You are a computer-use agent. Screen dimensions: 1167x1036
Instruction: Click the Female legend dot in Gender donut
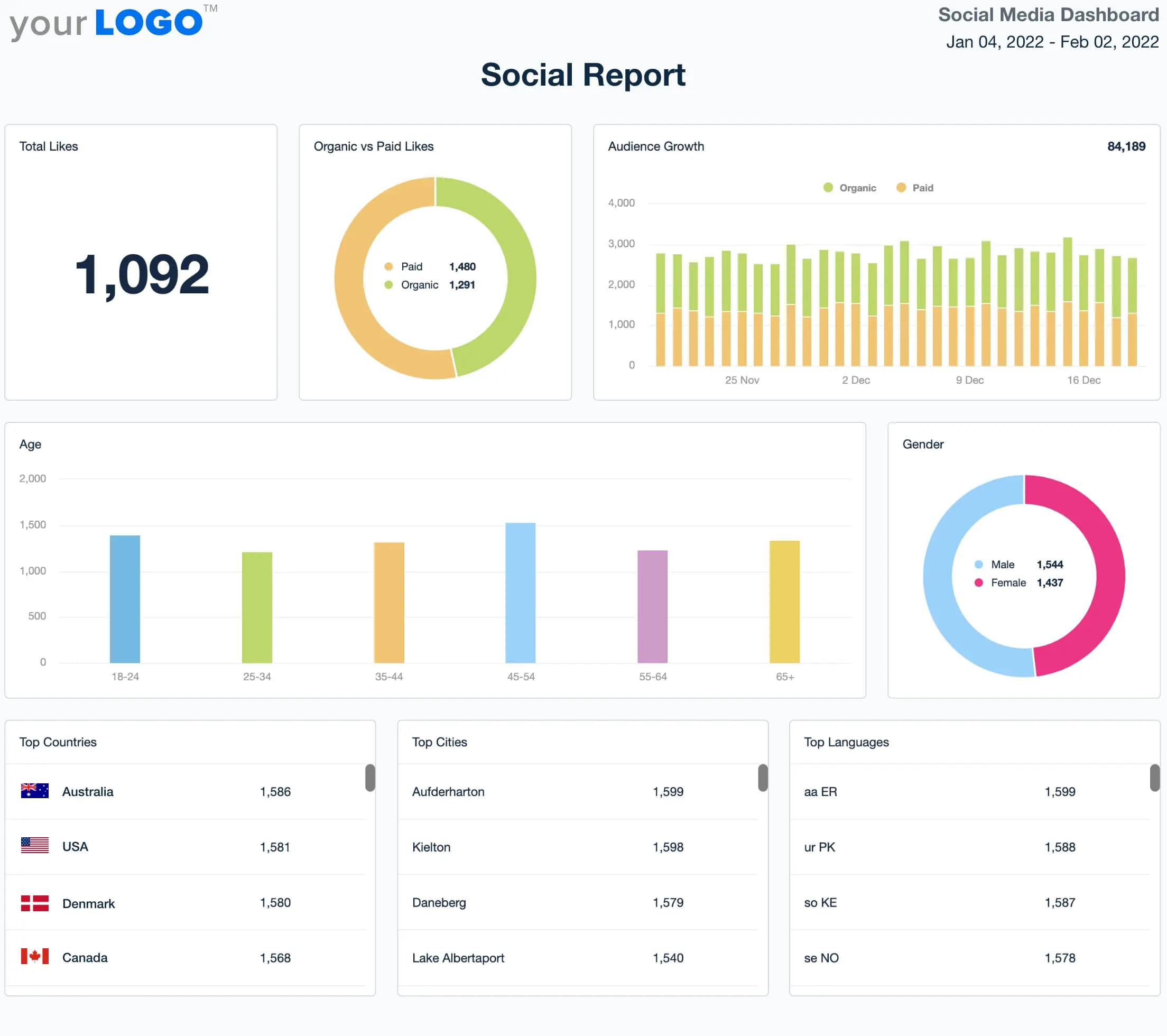click(979, 583)
